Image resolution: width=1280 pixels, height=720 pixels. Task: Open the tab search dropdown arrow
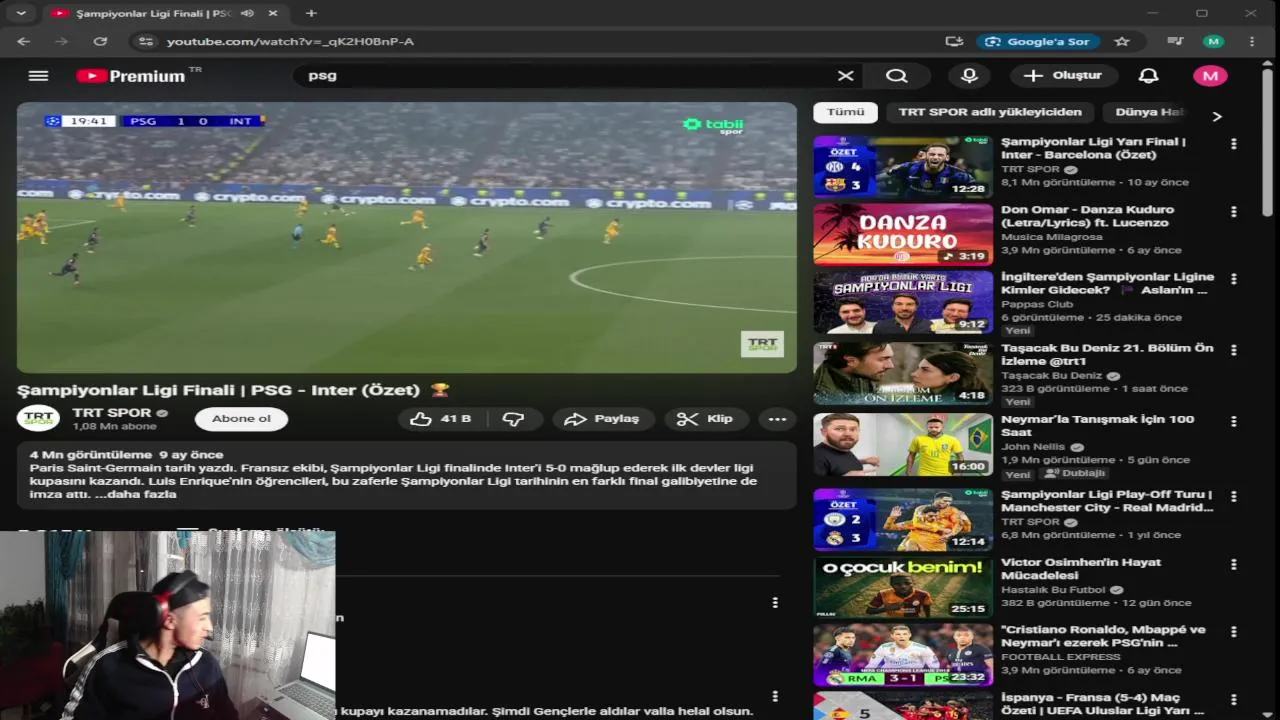(x=20, y=13)
